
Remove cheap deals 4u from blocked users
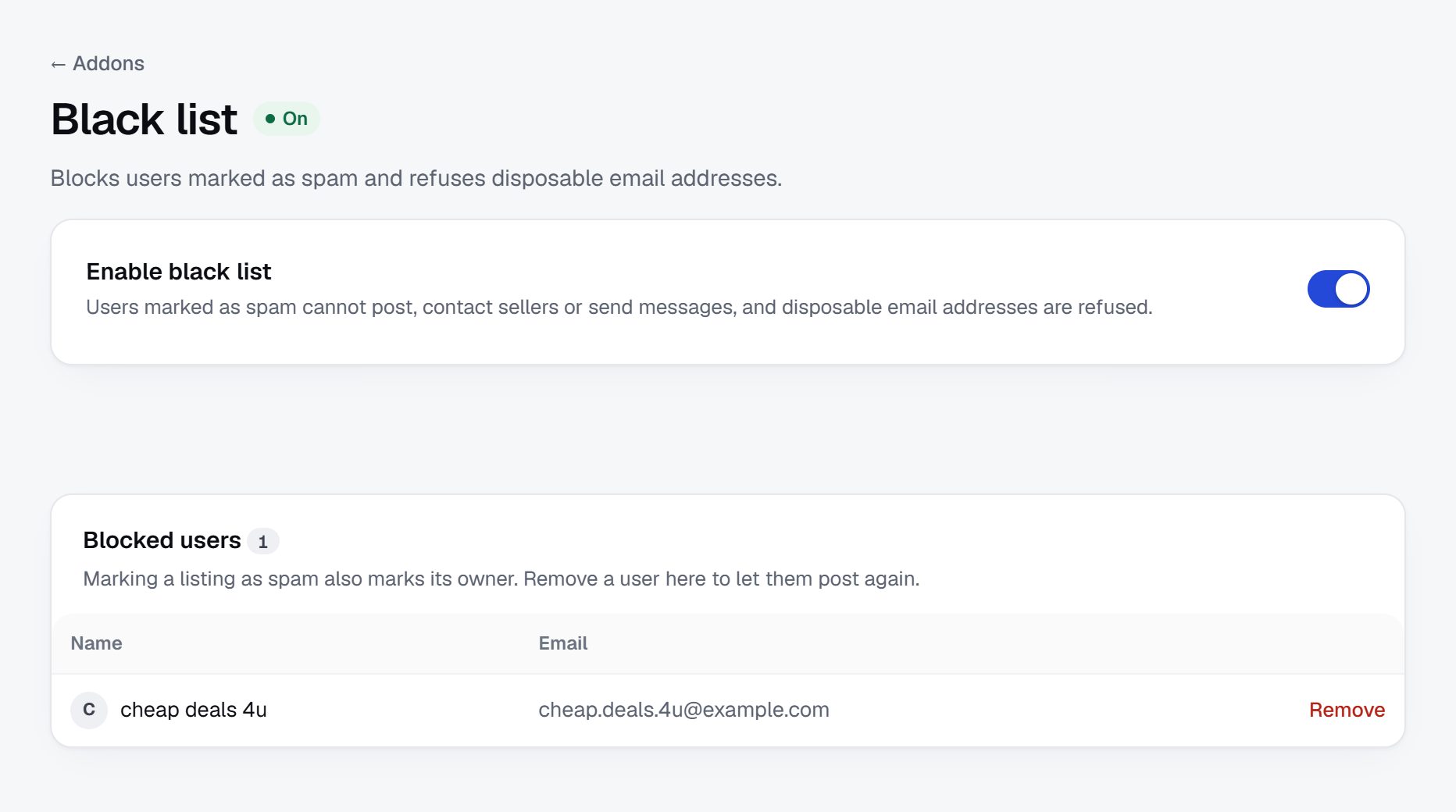coord(1347,710)
